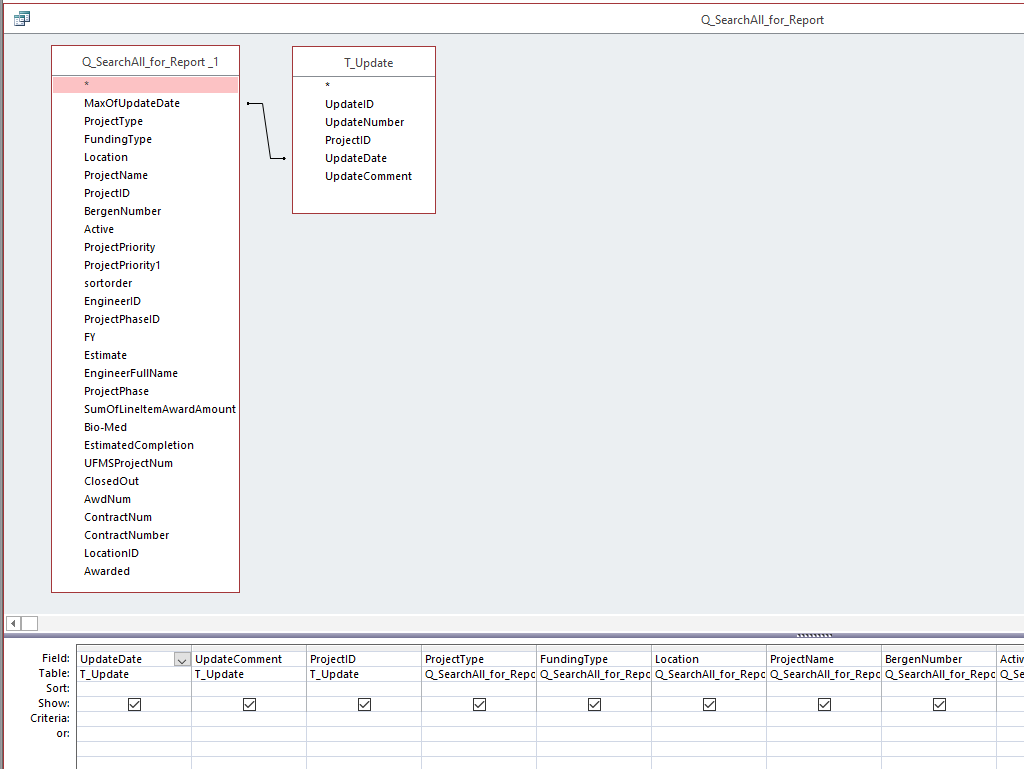
Task: Click the Table cell under the Location column
Action: click(x=709, y=674)
